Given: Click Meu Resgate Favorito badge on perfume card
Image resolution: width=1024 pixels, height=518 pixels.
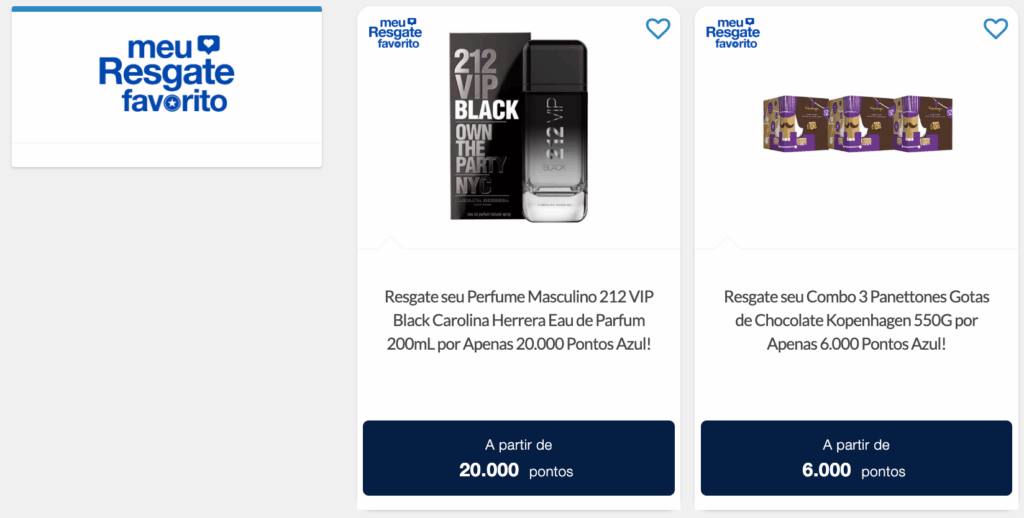Looking at the screenshot, I should pos(395,32).
